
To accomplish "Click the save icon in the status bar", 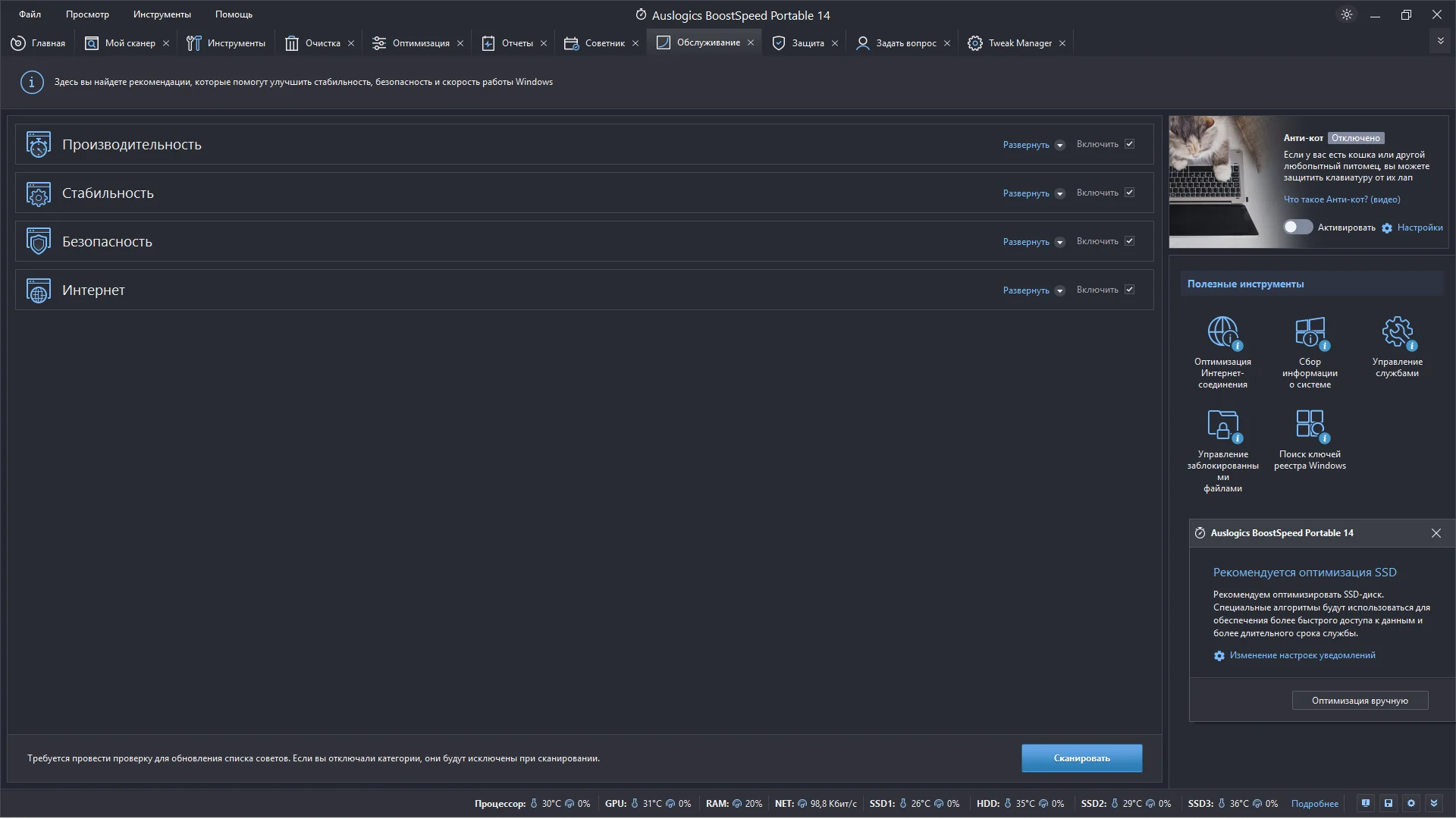I will tap(1389, 803).
